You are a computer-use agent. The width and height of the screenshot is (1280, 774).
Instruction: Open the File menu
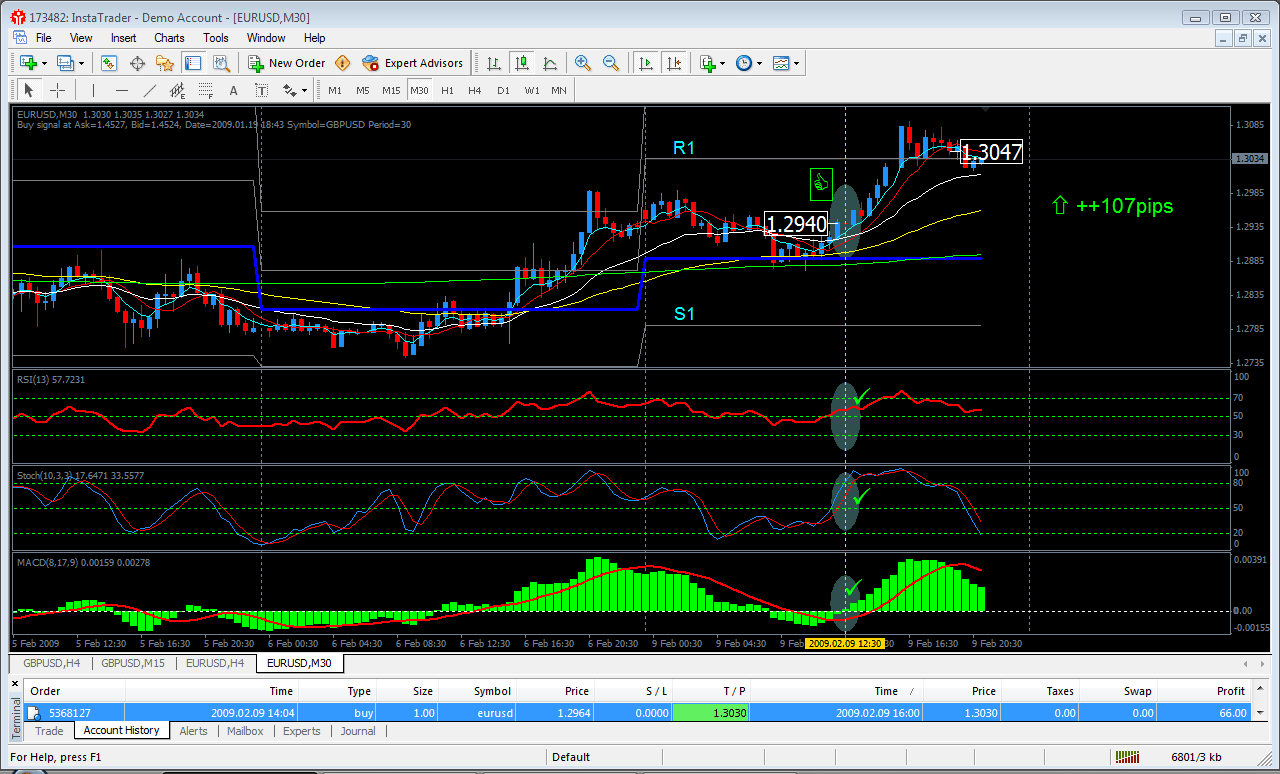coord(44,38)
